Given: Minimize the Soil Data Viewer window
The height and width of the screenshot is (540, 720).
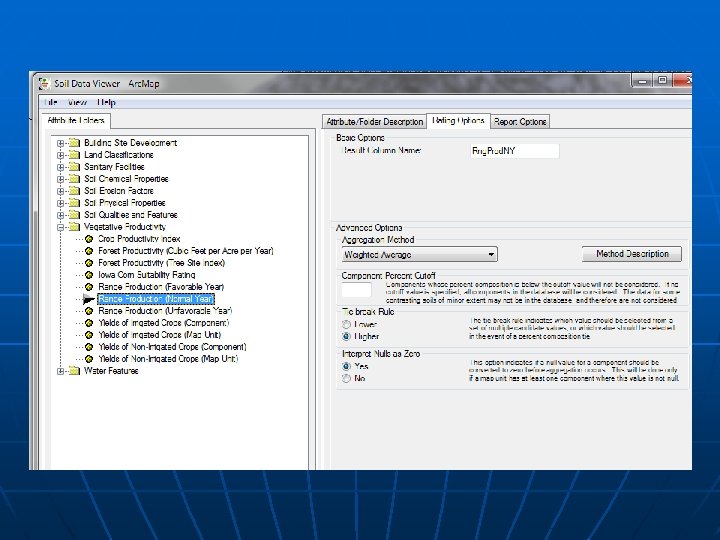Looking at the screenshot, I should coord(642,80).
